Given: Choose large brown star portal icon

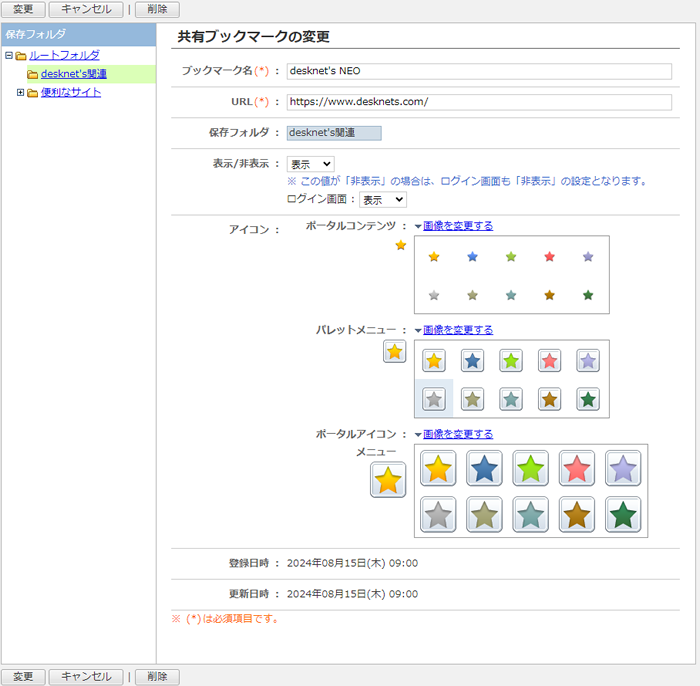Looking at the screenshot, I should point(577,515).
